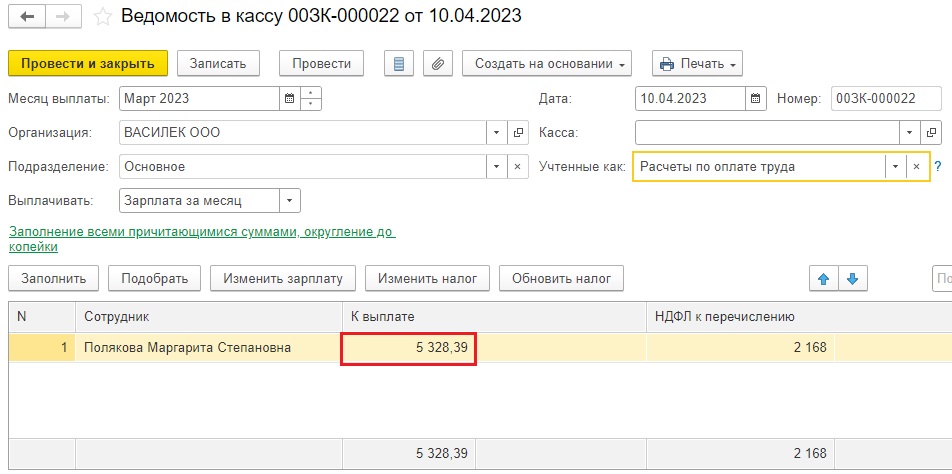Open ВАСИЛЕК ООО organization card icon
The height and width of the screenshot is (474, 952).
tap(518, 132)
